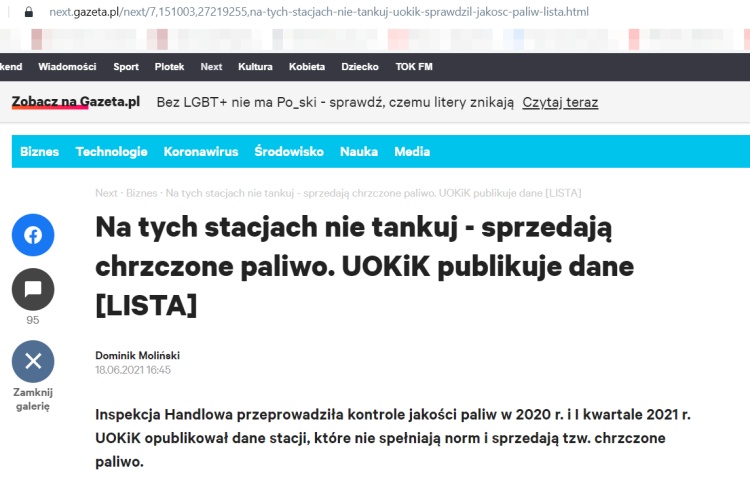Open the Środowisko tab
The image size is (750, 489).
(x=289, y=151)
